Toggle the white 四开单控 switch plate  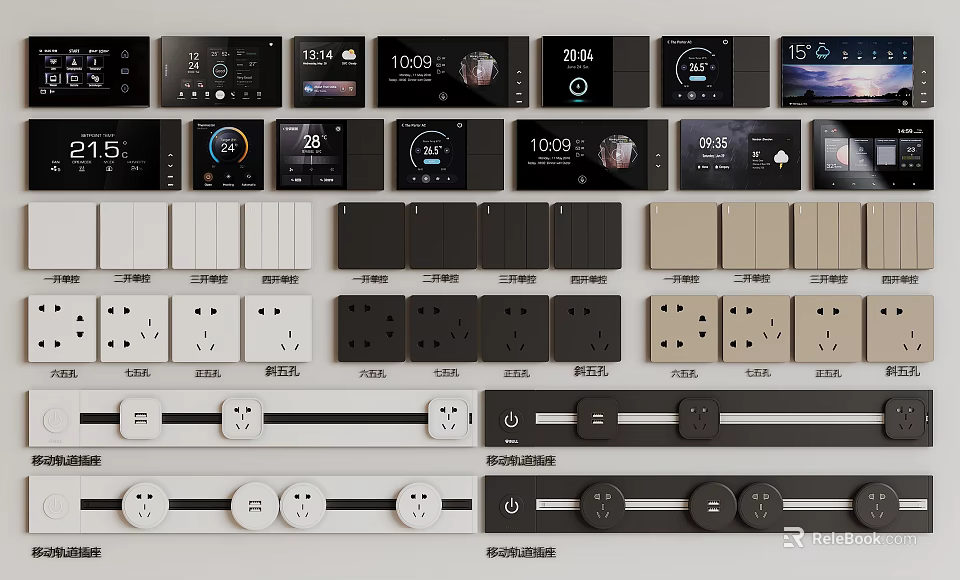(278, 236)
